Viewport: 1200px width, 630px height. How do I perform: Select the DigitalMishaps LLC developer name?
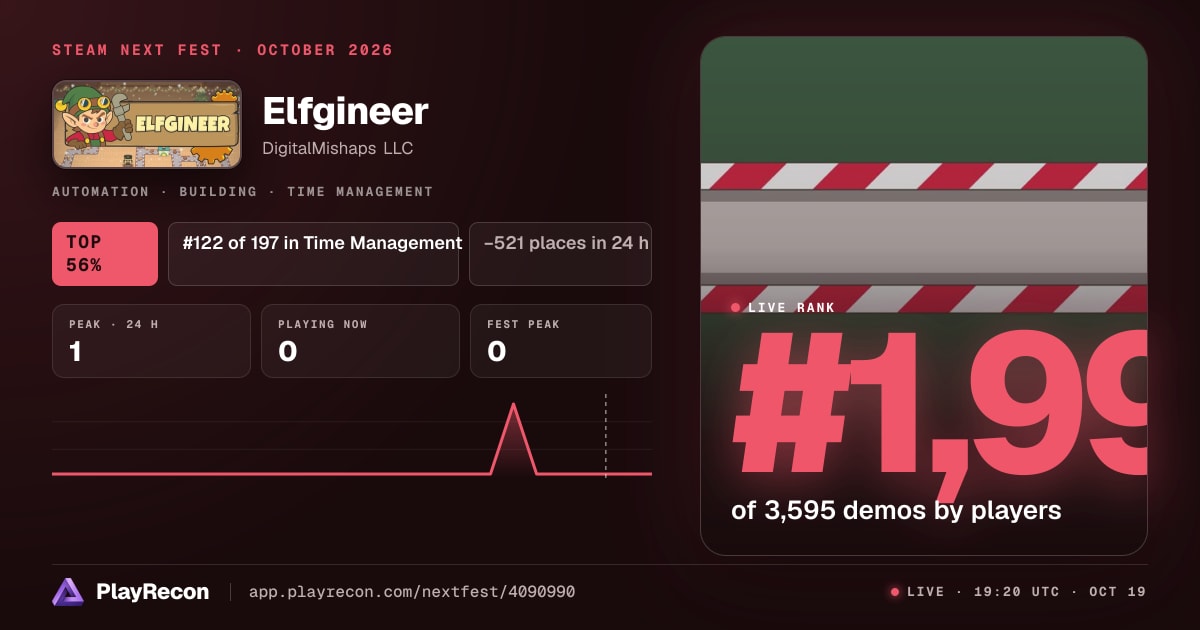click(337, 148)
